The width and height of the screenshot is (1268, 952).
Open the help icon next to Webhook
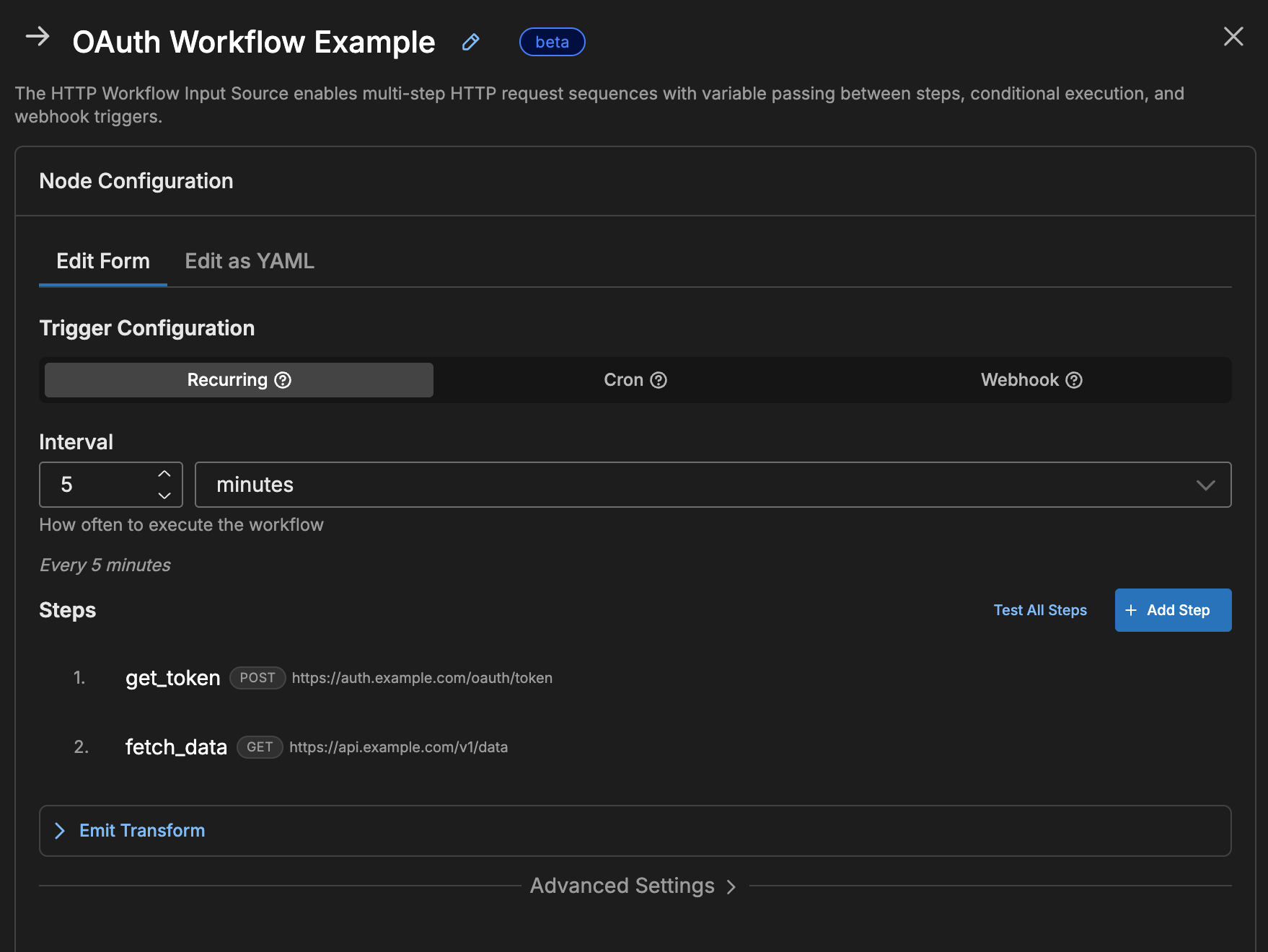pos(1074,379)
